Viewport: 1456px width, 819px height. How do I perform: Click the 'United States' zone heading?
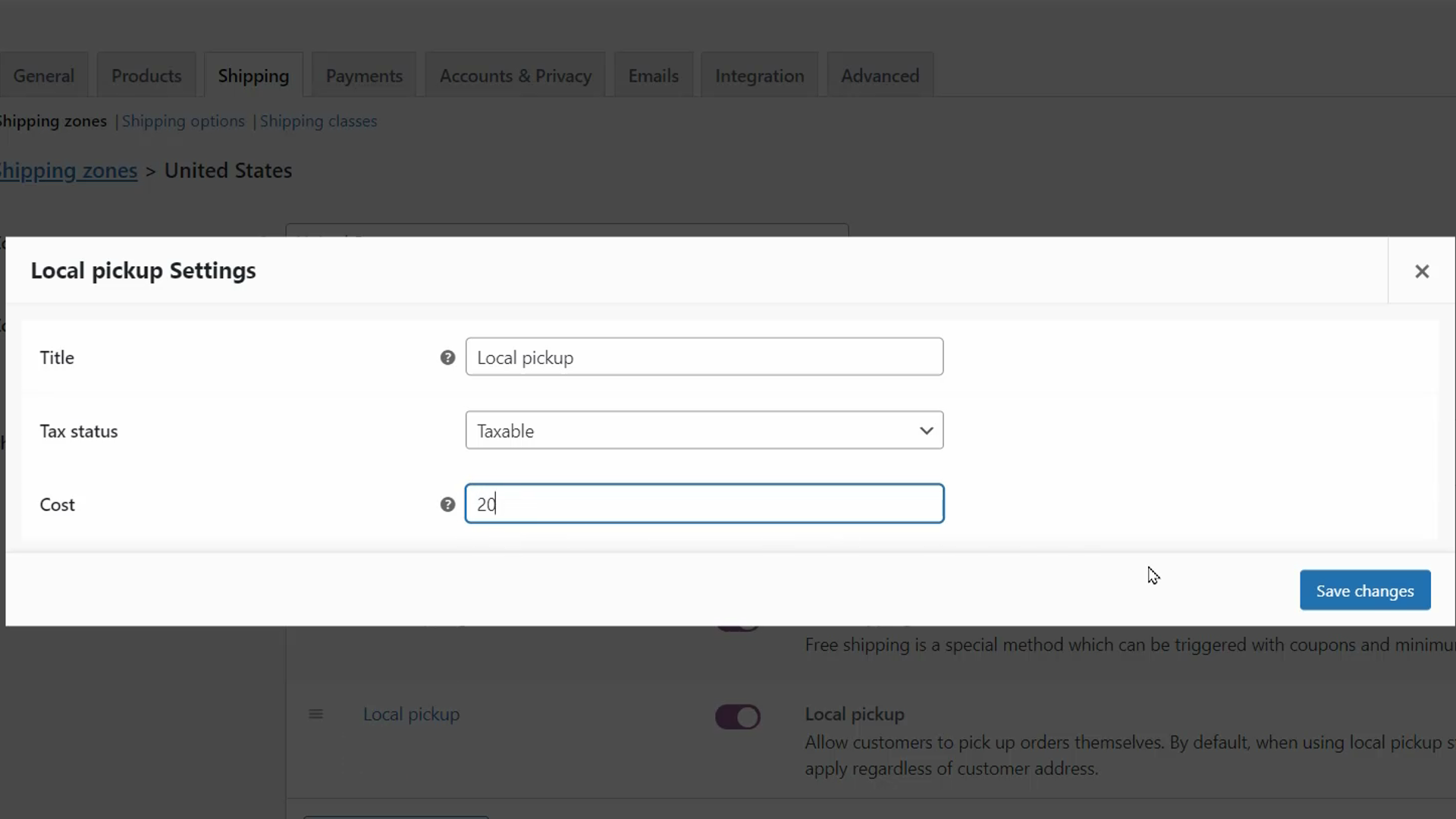[228, 171]
